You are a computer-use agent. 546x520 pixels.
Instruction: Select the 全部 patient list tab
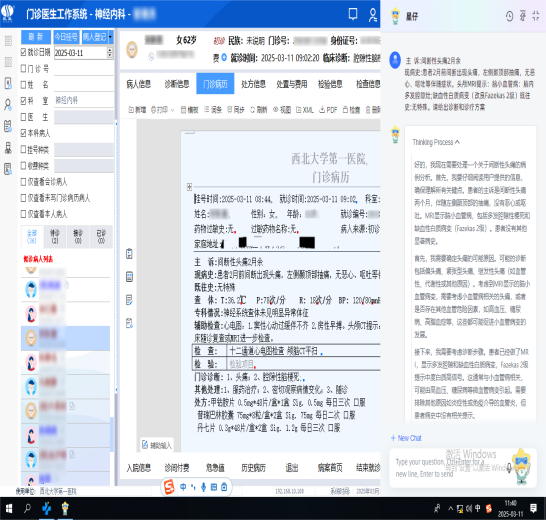[32, 236]
